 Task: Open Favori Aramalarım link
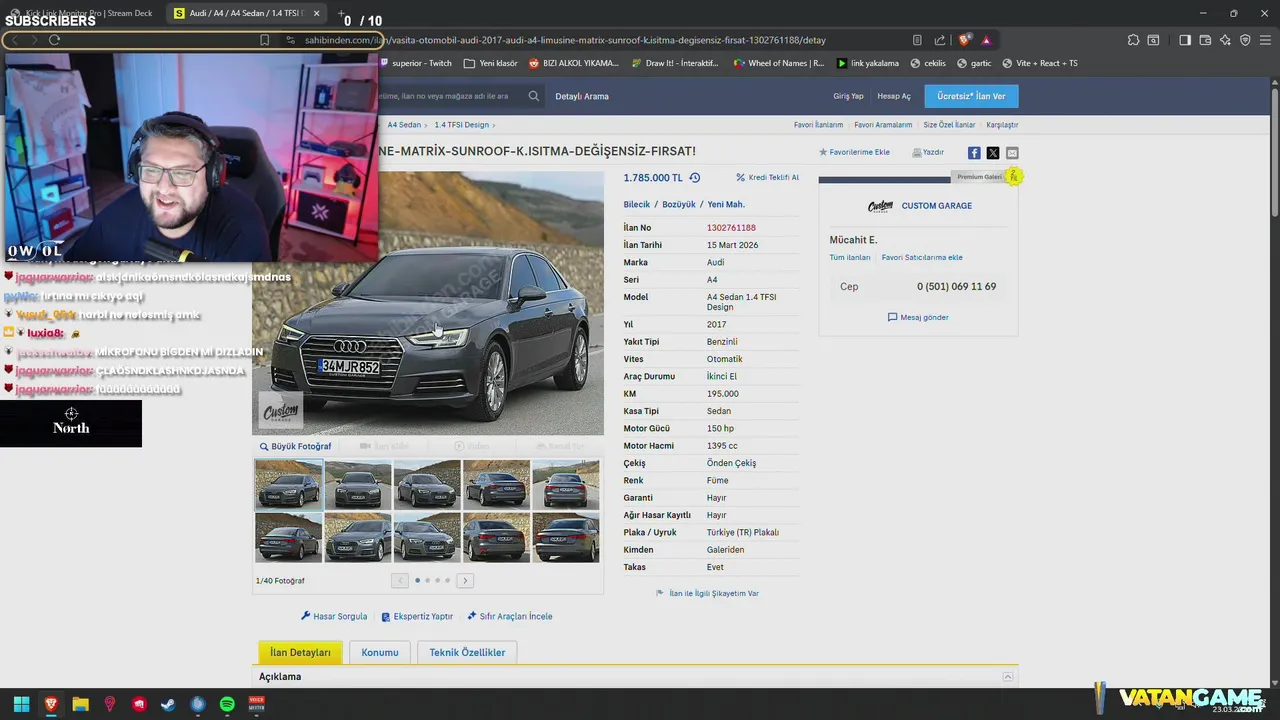pyautogui.click(x=883, y=125)
